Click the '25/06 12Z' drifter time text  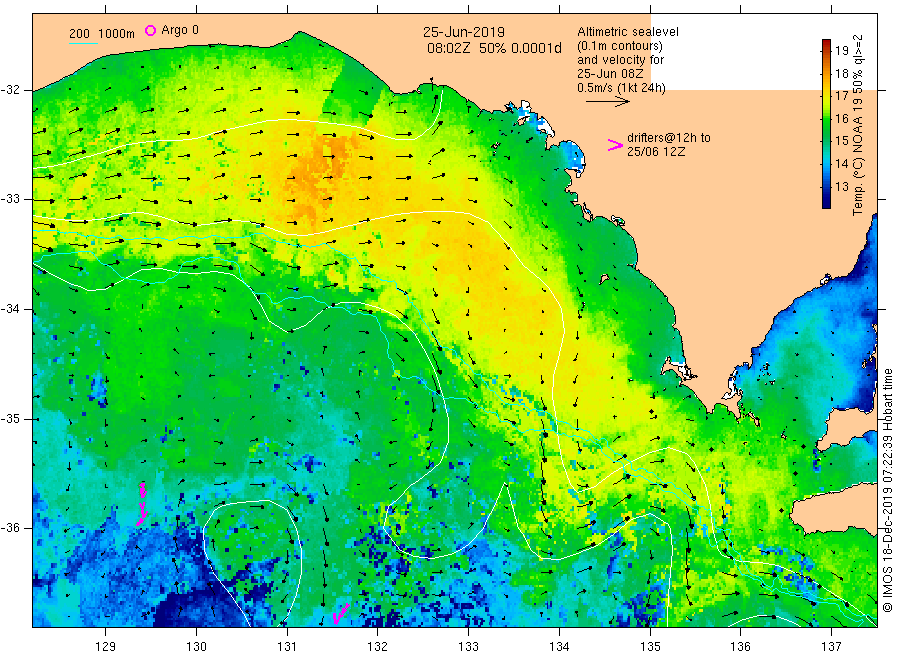656,152
